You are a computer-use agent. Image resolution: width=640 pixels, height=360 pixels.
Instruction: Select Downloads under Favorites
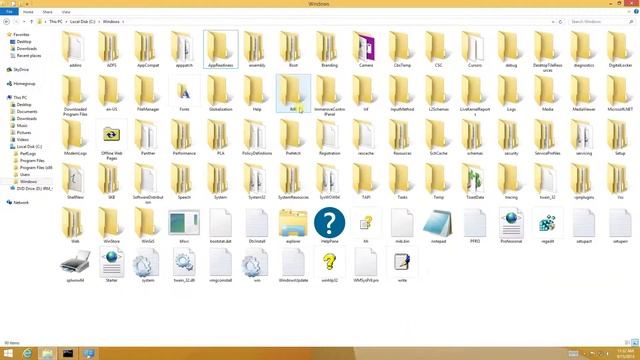[x=27, y=49]
